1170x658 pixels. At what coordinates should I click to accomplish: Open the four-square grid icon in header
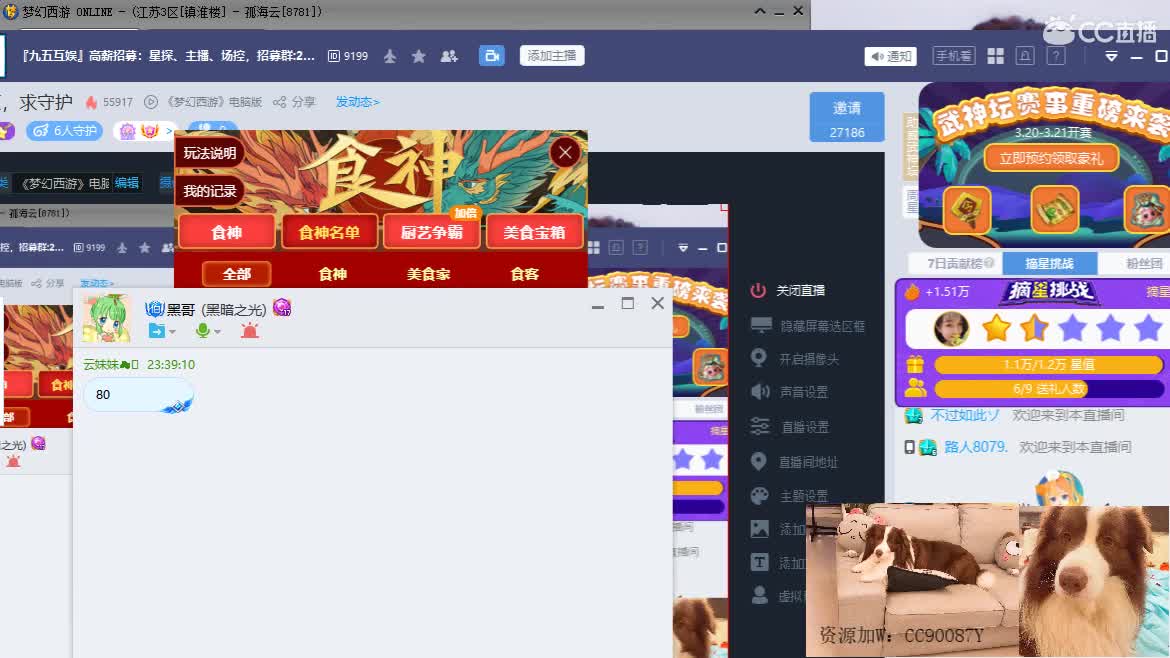tap(995, 56)
